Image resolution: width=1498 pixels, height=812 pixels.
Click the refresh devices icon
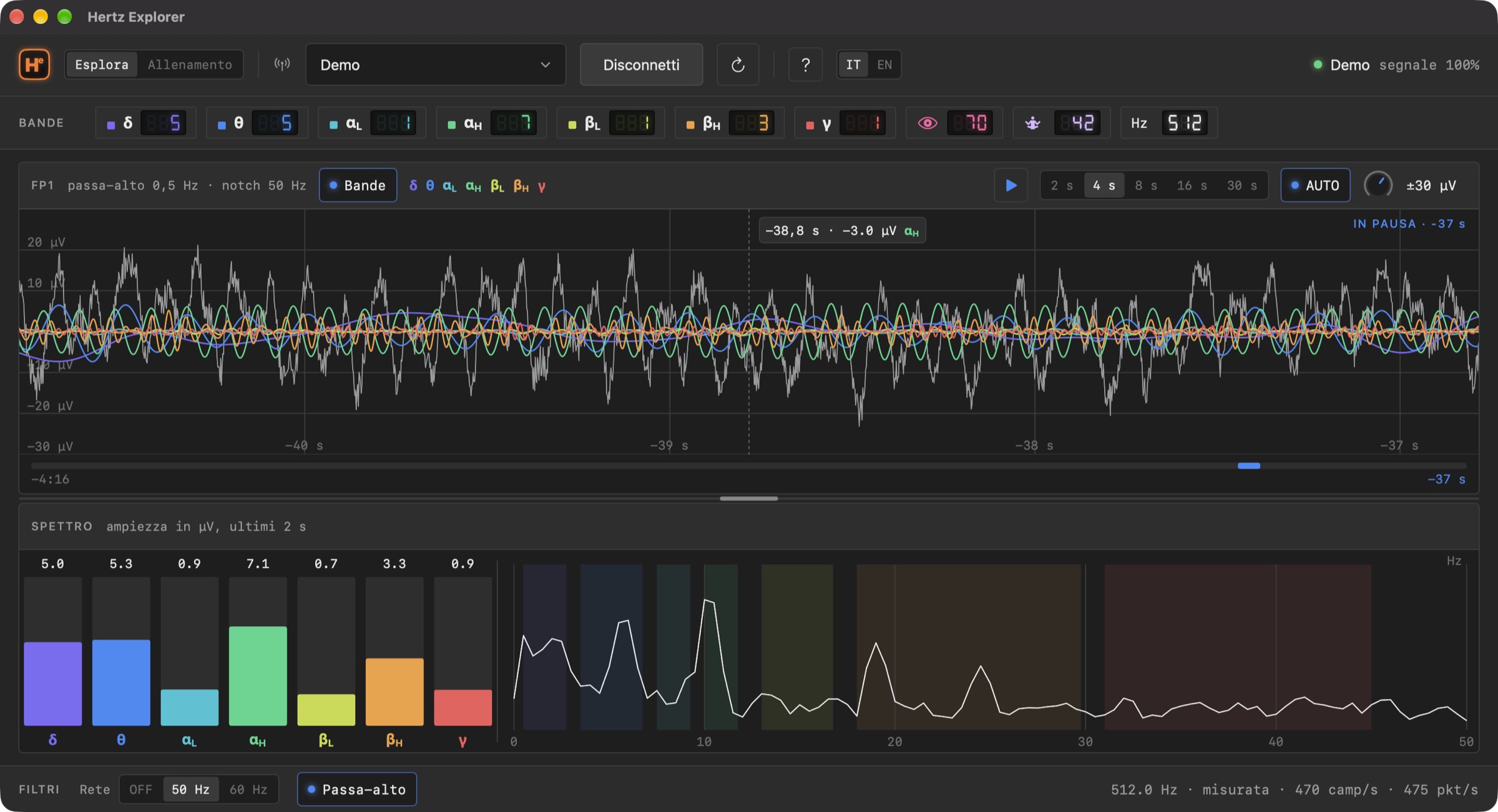coord(738,64)
